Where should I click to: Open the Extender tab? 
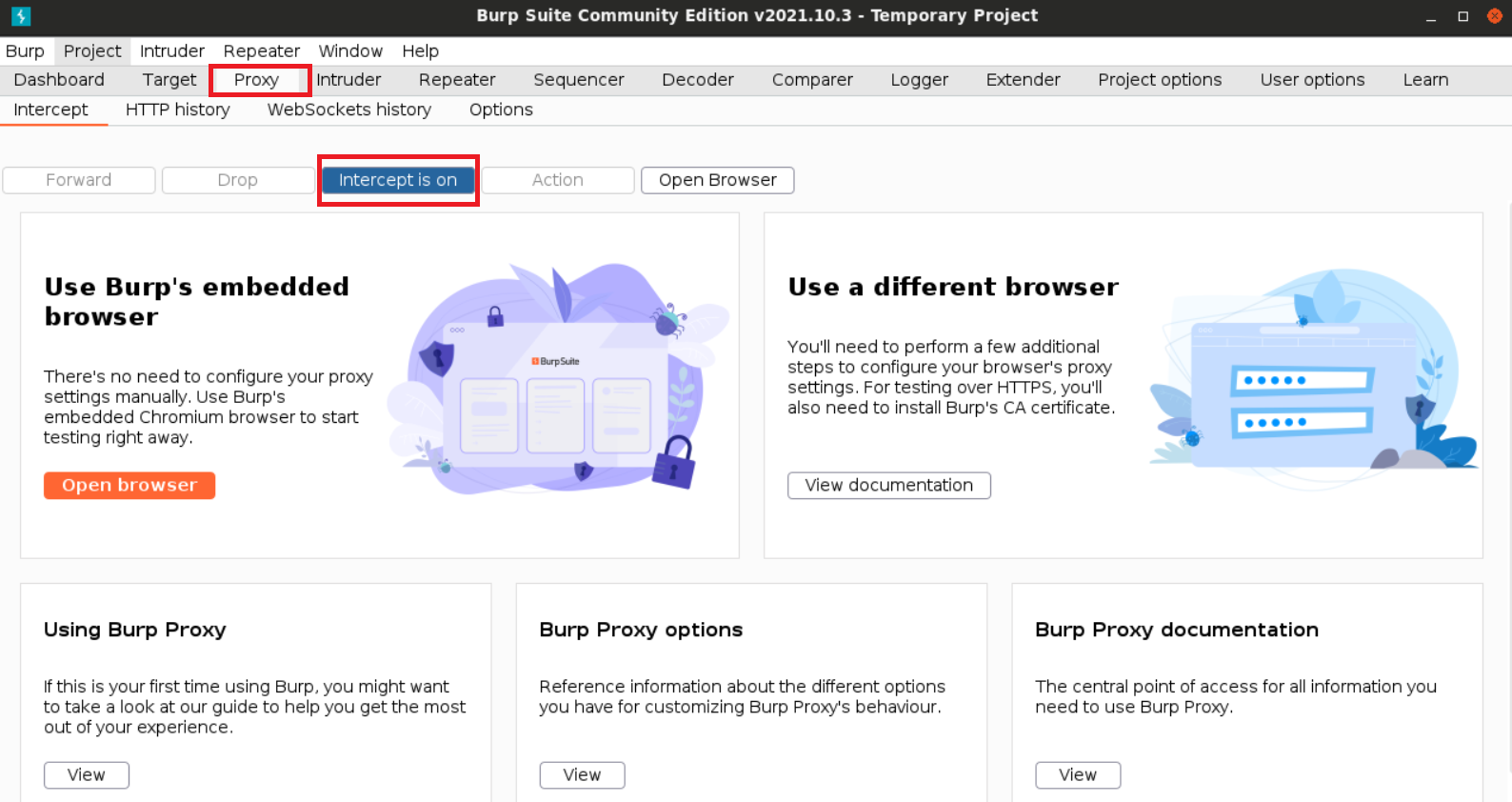click(1024, 80)
